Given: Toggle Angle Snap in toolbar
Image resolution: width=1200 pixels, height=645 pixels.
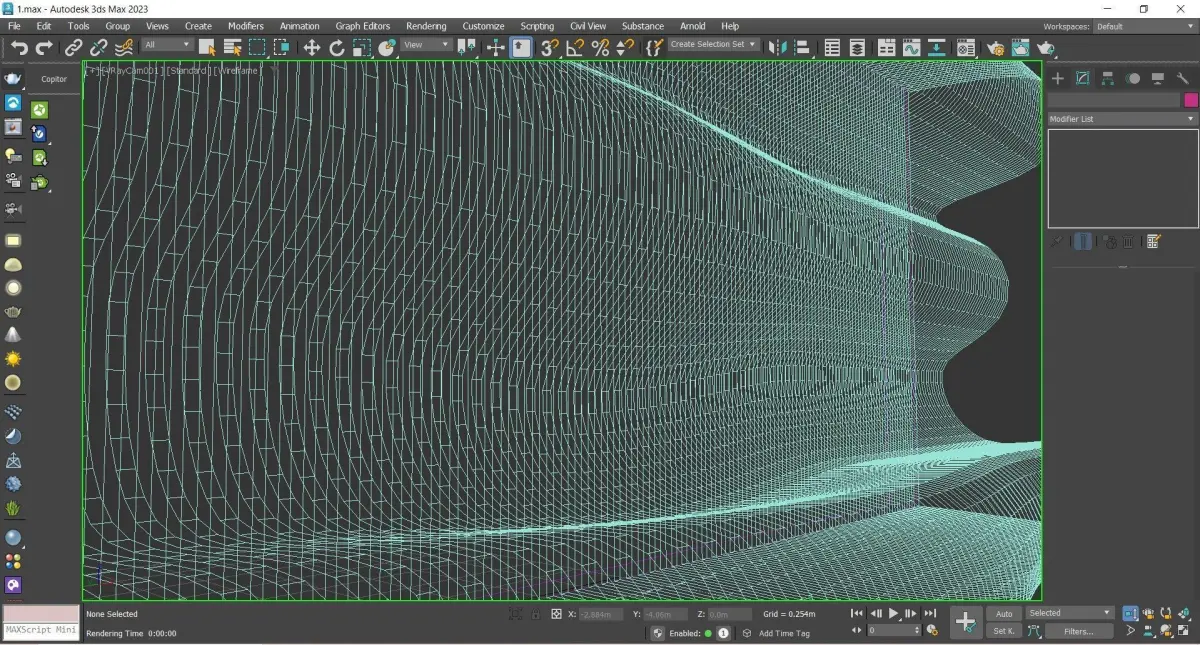Looking at the screenshot, I should pos(575,47).
